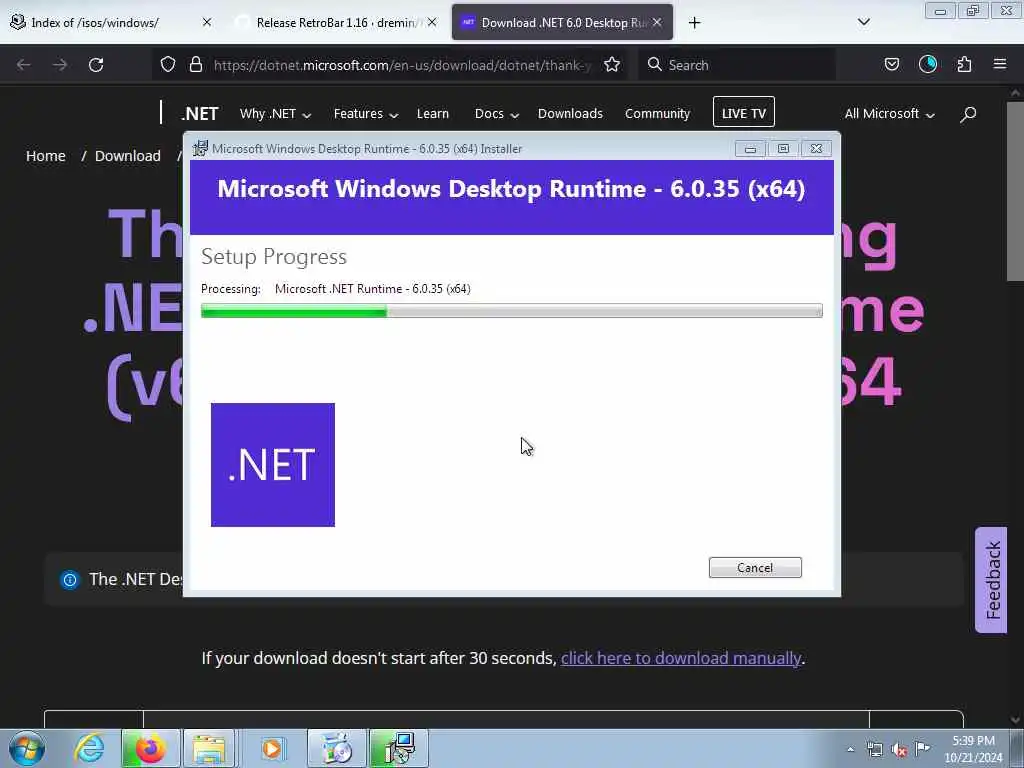Click the setup progress bar
The height and width of the screenshot is (768, 1024).
click(x=511, y=311)
